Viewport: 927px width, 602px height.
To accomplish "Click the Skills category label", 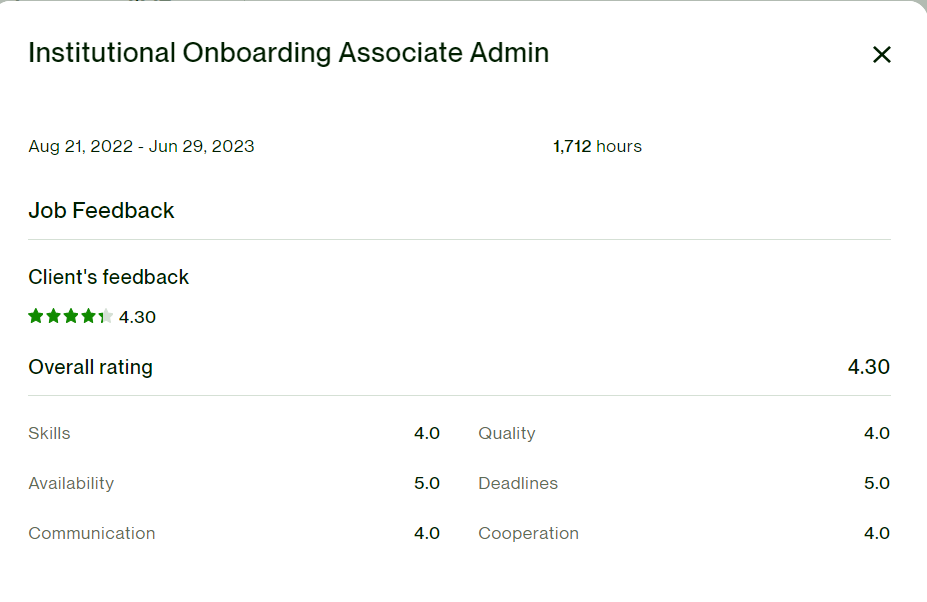I will pos(49,434).
